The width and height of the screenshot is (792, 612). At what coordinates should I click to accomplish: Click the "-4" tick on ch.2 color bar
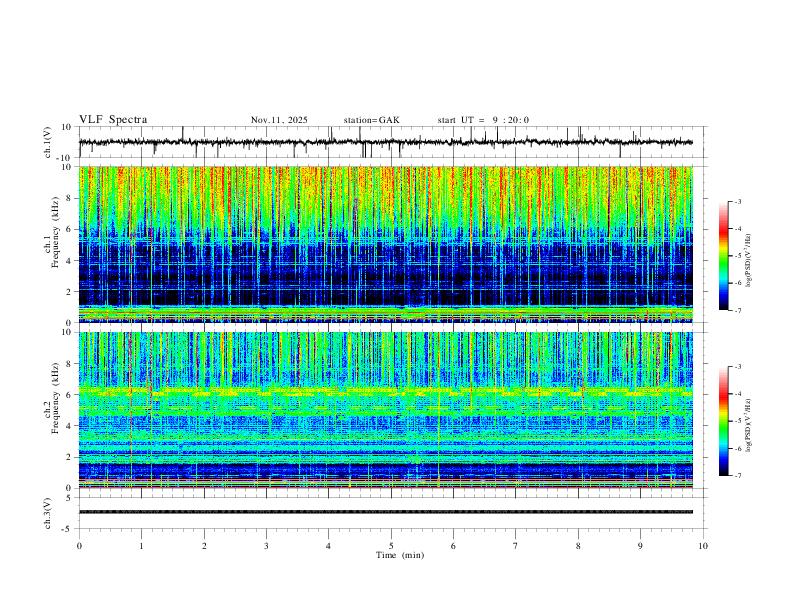[738, 393]
